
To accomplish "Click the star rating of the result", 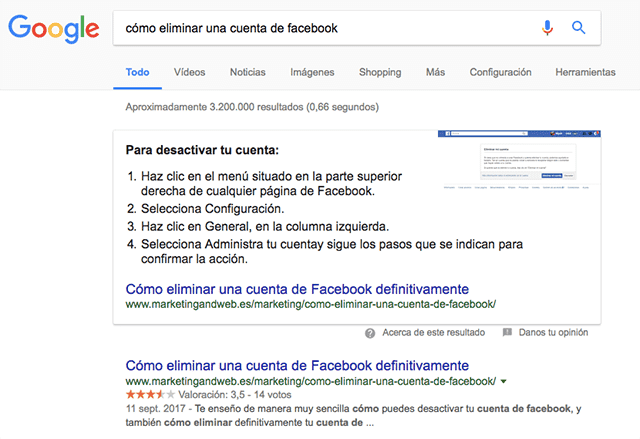I will point(150,395).
